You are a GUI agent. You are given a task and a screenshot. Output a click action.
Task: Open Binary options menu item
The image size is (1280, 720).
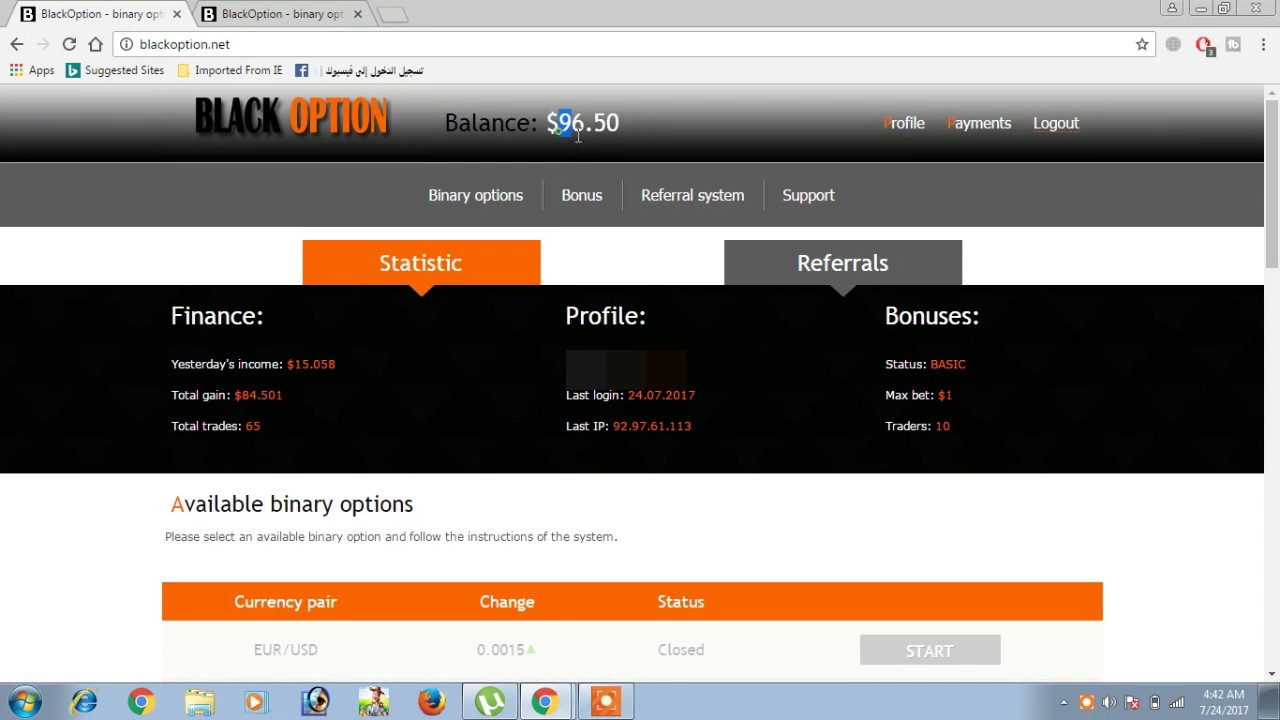pyautogui.click(x=475, y=195)
